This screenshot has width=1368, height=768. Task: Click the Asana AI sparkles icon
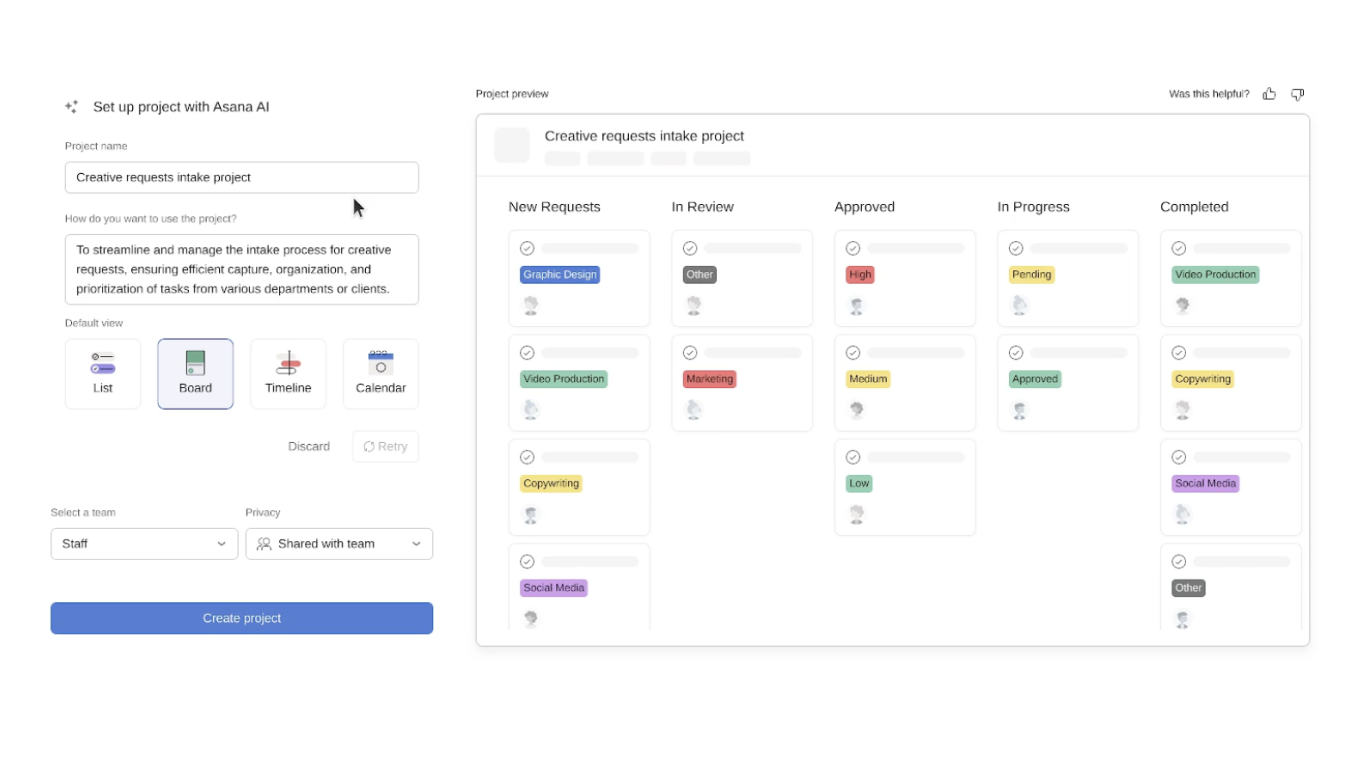click(x=70, y=106)
